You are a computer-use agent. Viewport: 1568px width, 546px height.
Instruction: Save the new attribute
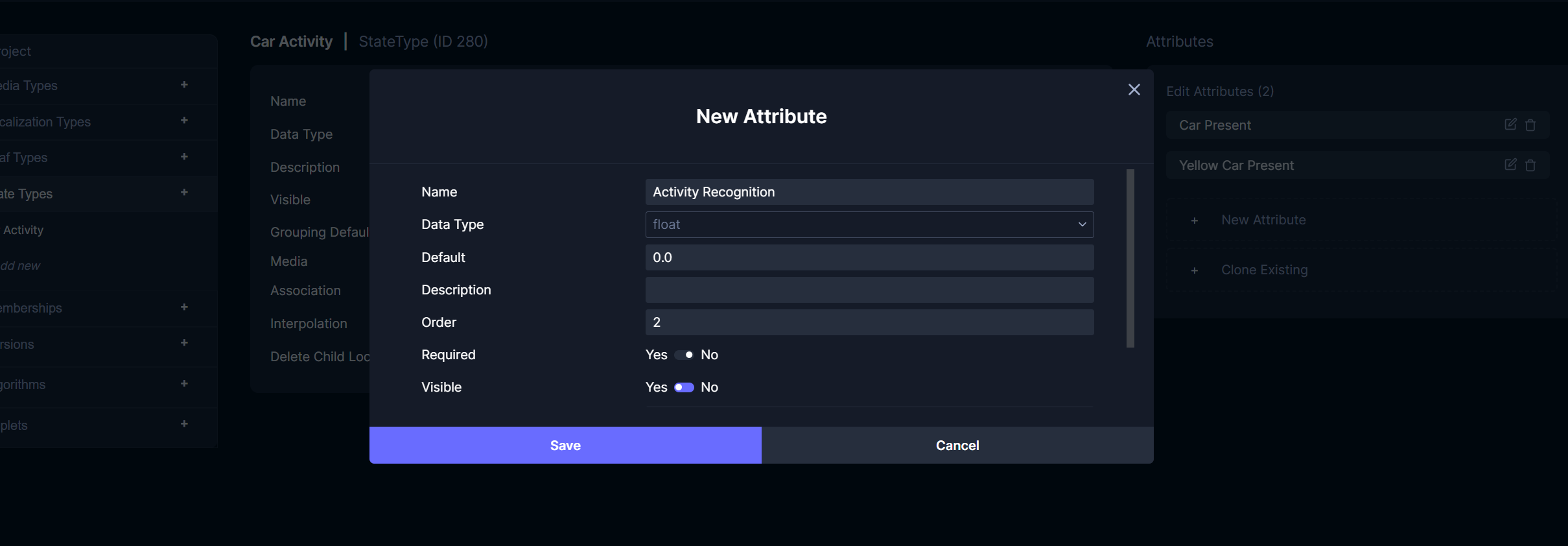[565, 445]
